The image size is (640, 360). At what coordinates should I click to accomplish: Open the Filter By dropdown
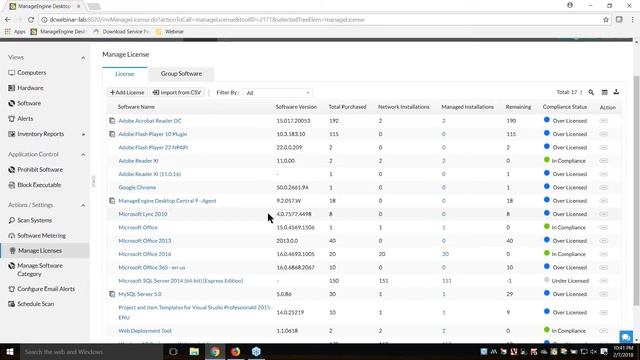[278, 93]
